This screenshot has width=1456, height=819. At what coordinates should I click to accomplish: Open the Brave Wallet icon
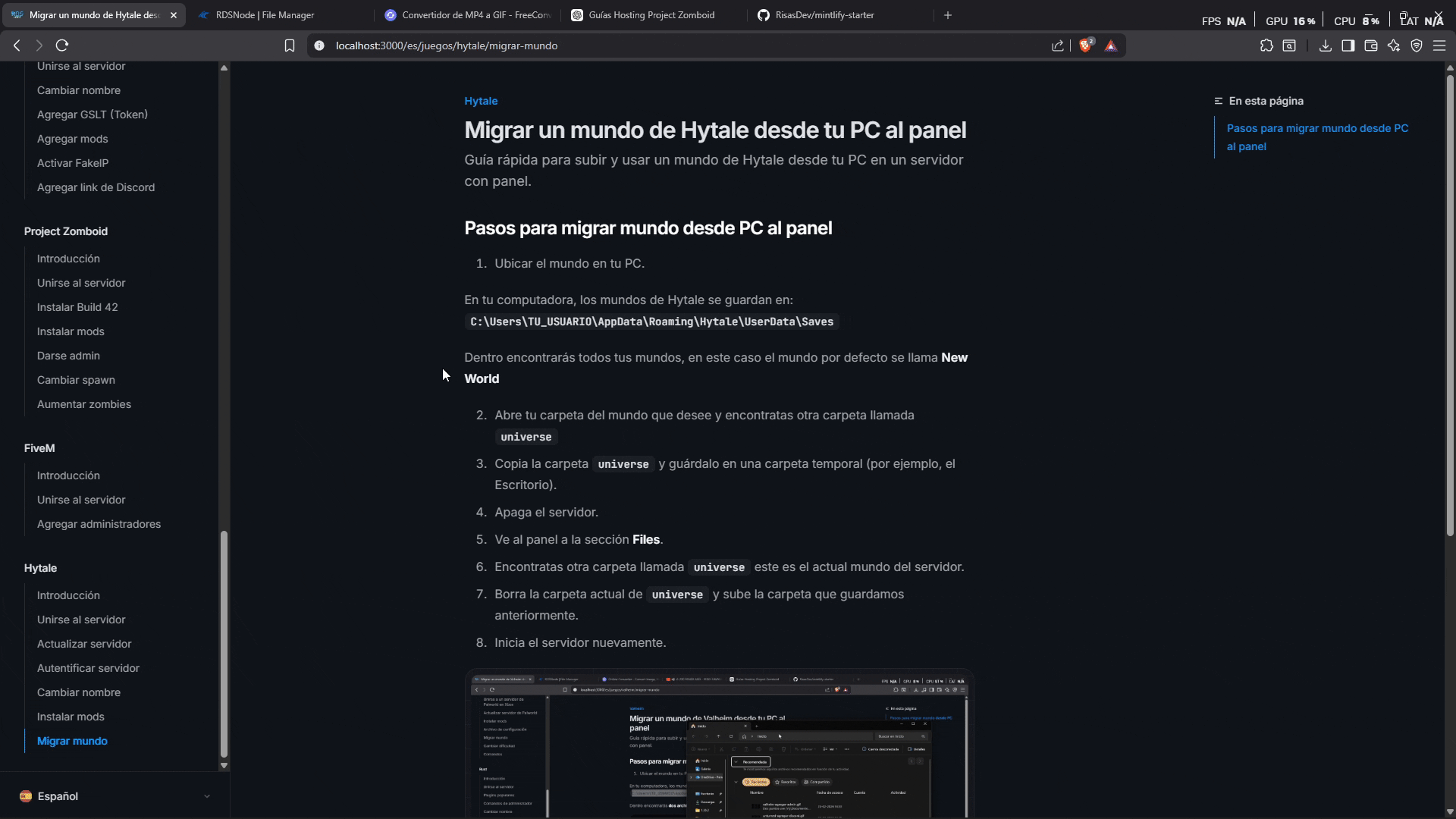(x=1370, y=45)
